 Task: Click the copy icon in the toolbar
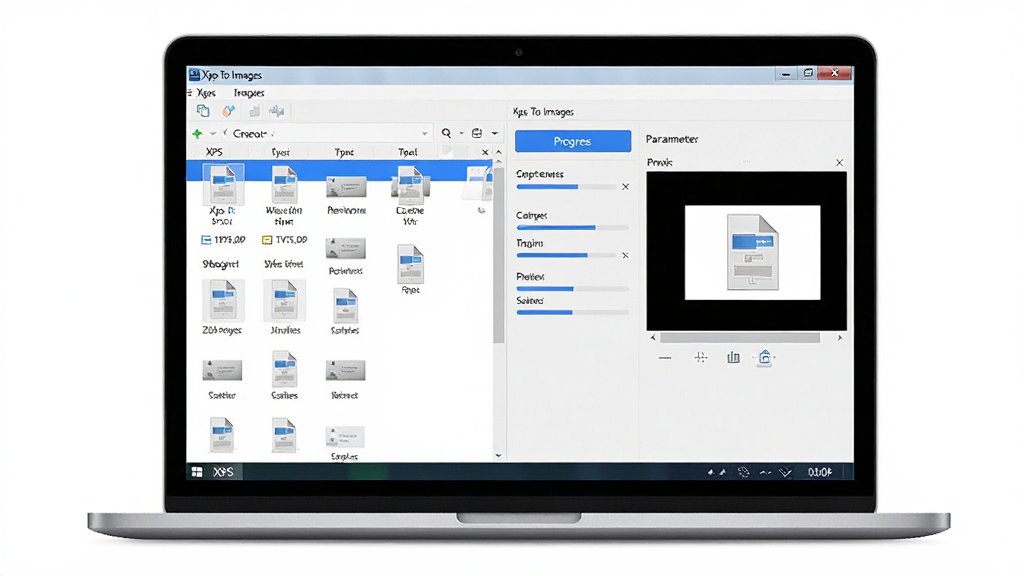203,111
